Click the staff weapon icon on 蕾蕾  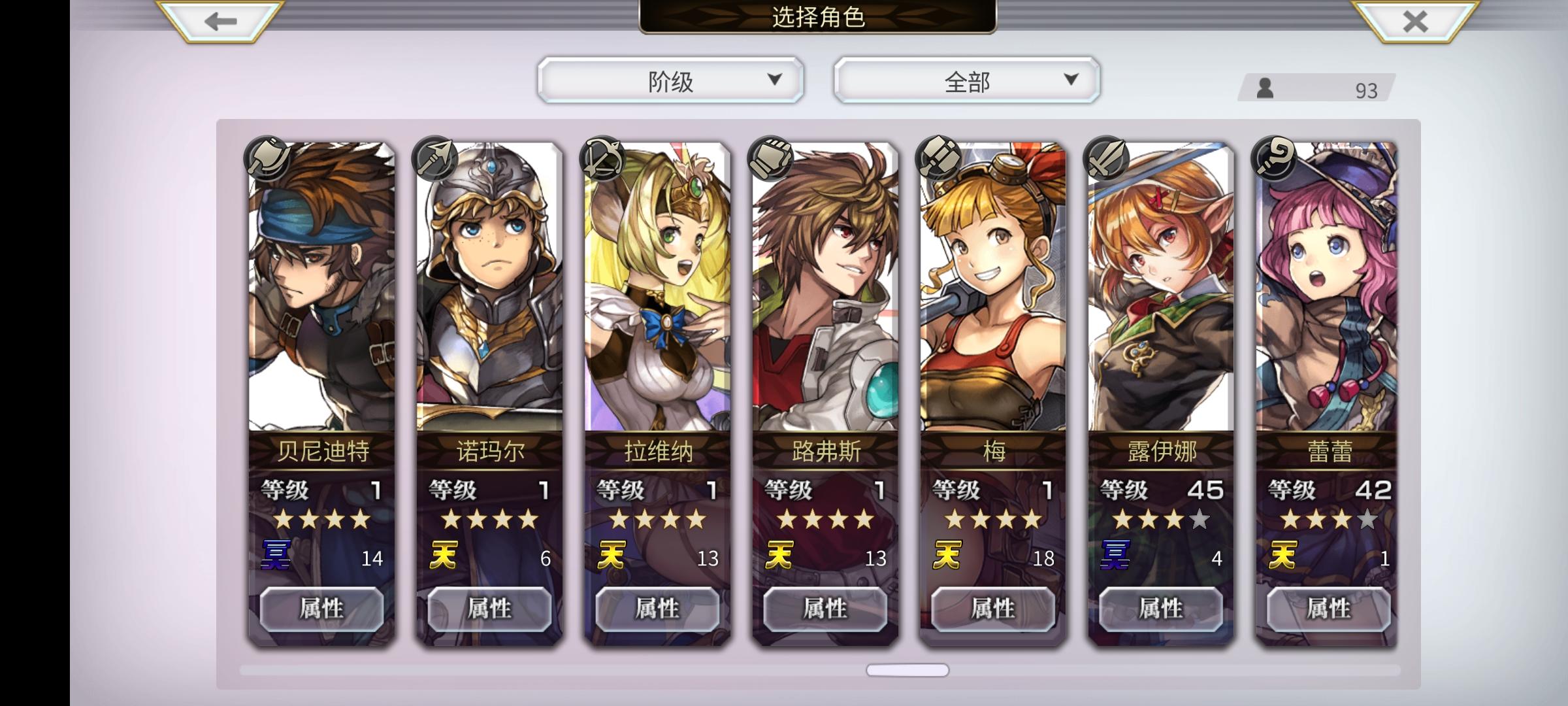click(x=1275, y=158)
